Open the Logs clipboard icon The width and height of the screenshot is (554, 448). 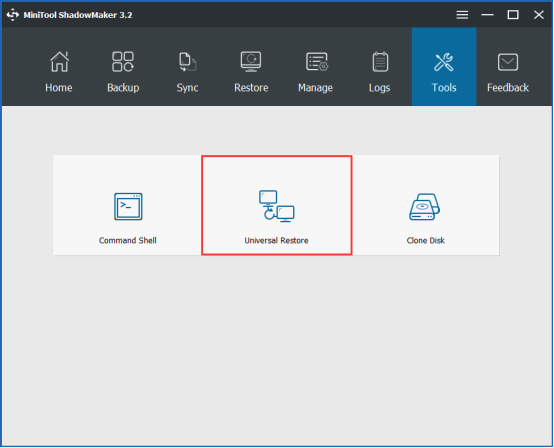click(380, 62)
